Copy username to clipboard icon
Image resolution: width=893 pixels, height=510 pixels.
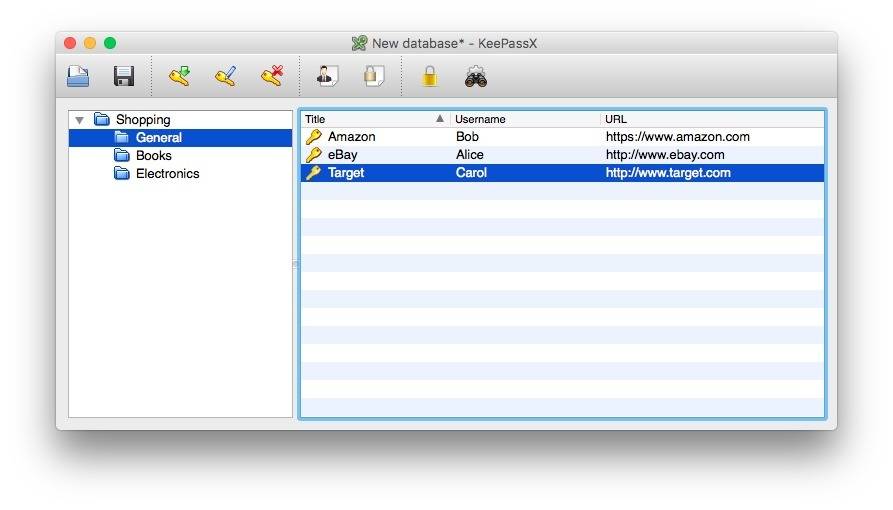tap(327, 76)
